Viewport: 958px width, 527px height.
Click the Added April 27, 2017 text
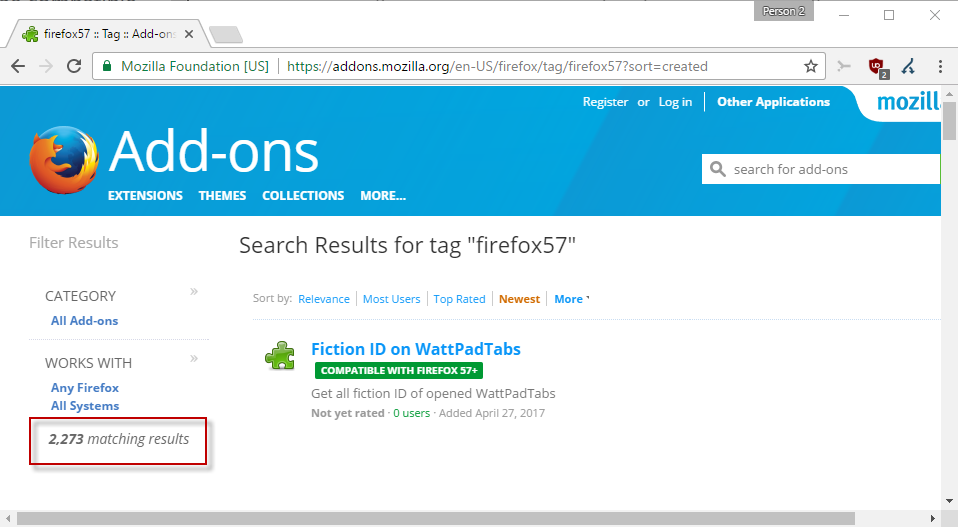(x=492, y=413)
